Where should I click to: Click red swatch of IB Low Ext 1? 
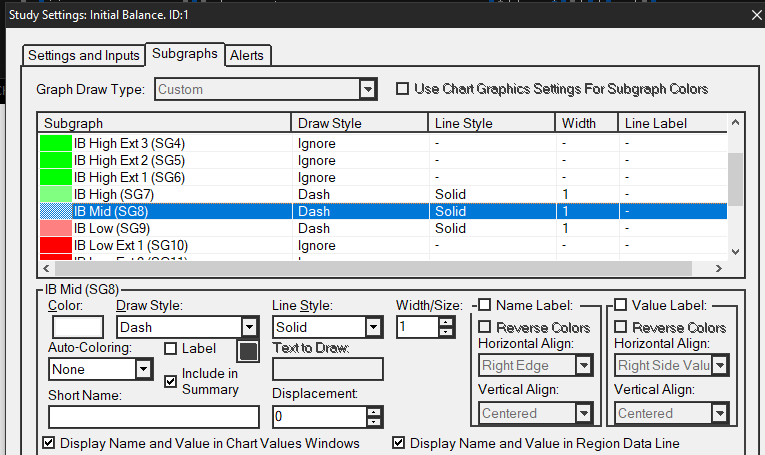[x=55, y=245]
